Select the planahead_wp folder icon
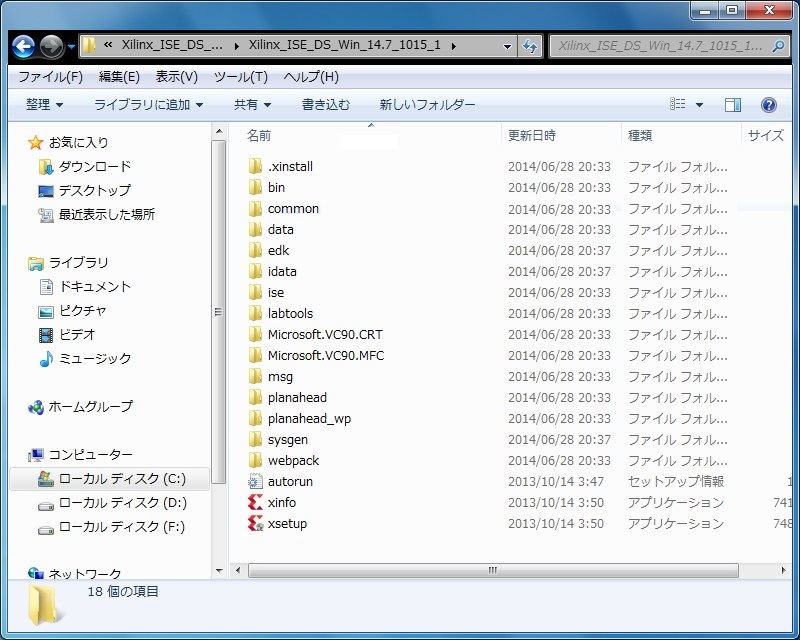The image size is (800, 640). pyautogui.click(x=255, y=419)
